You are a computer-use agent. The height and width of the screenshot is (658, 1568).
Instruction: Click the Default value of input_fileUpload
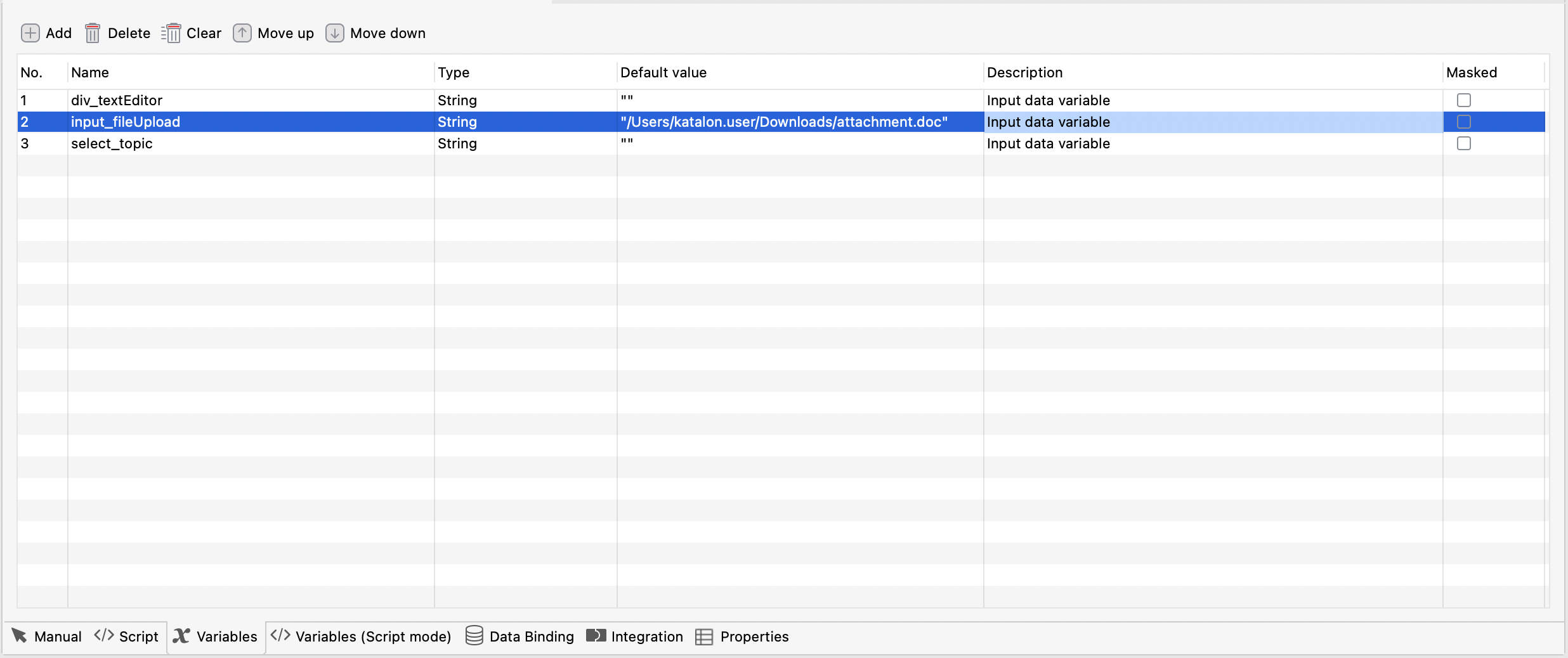pos(784,121)
